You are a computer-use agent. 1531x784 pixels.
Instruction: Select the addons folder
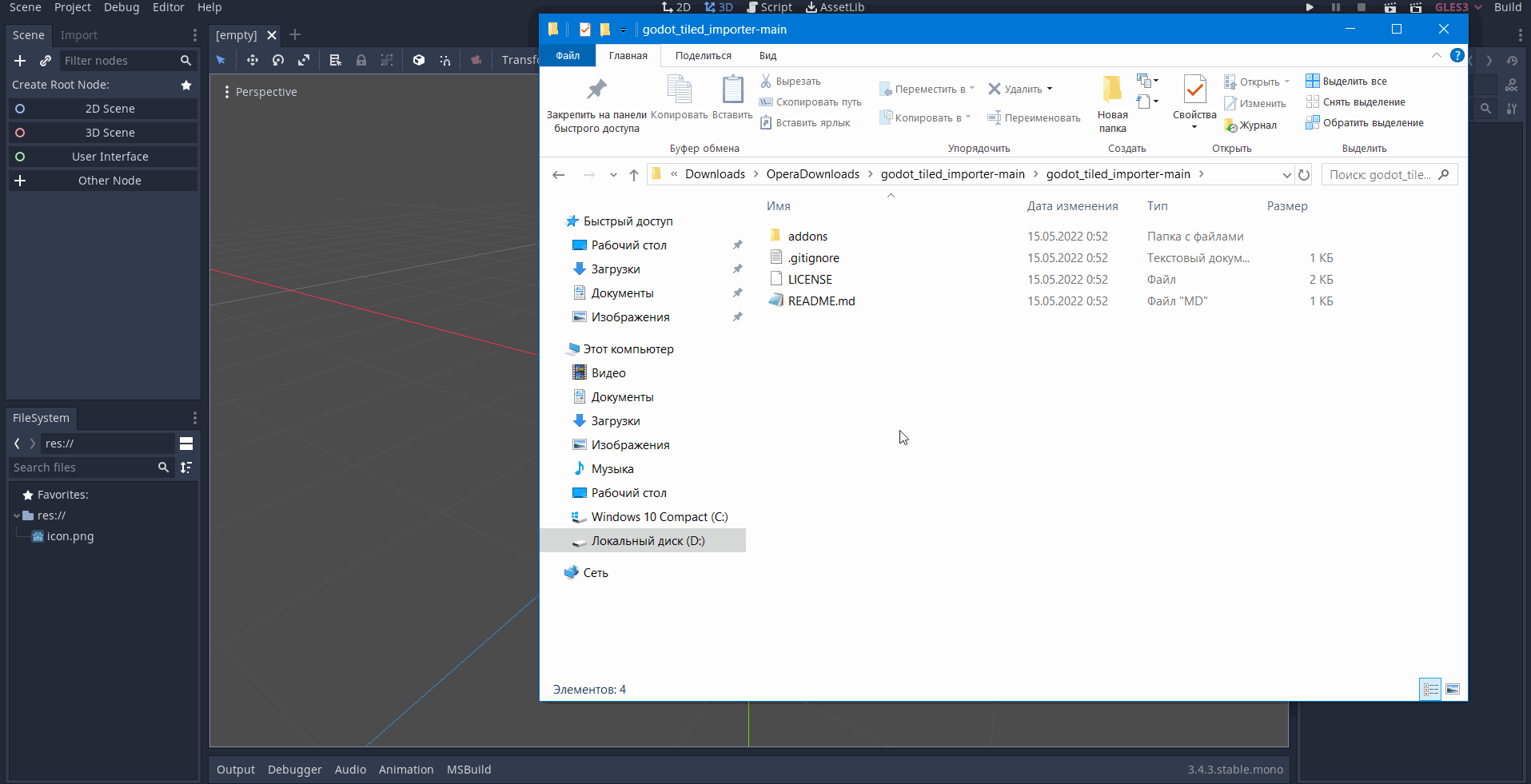(807, 237)
